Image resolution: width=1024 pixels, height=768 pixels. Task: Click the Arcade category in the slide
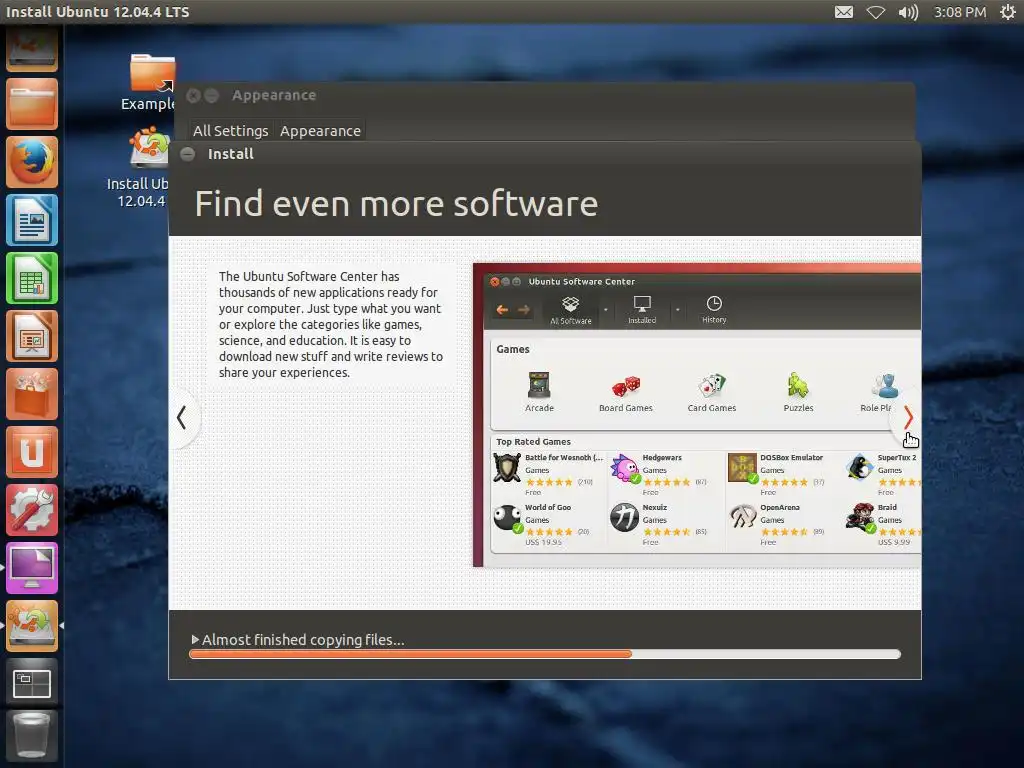(539, 391)
